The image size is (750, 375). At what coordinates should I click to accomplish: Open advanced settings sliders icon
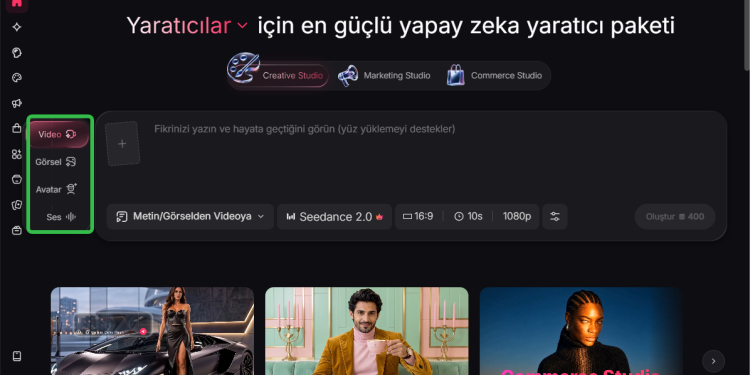coord(555,217)
